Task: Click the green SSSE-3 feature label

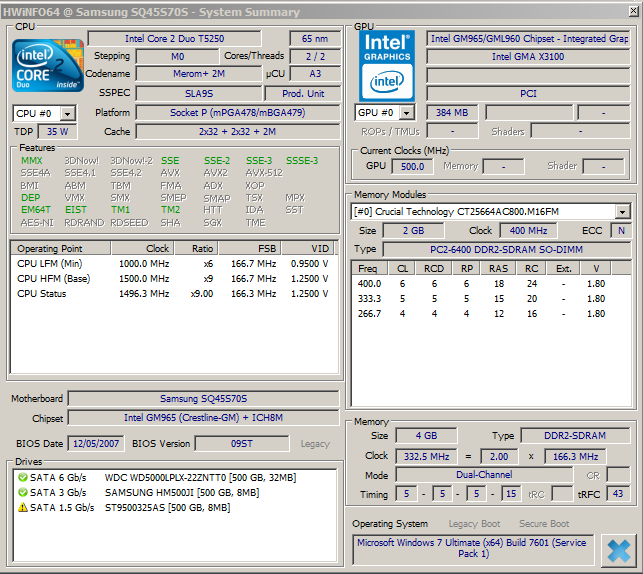Action: point(302,161)
